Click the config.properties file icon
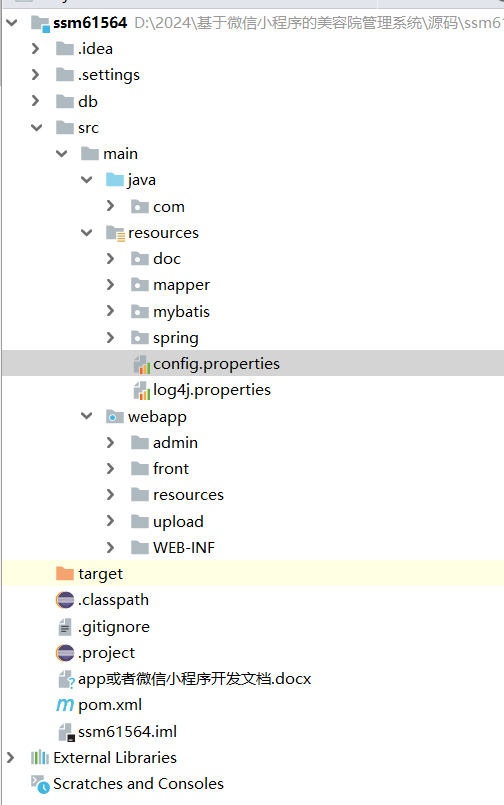 click(x=141, y=364)
